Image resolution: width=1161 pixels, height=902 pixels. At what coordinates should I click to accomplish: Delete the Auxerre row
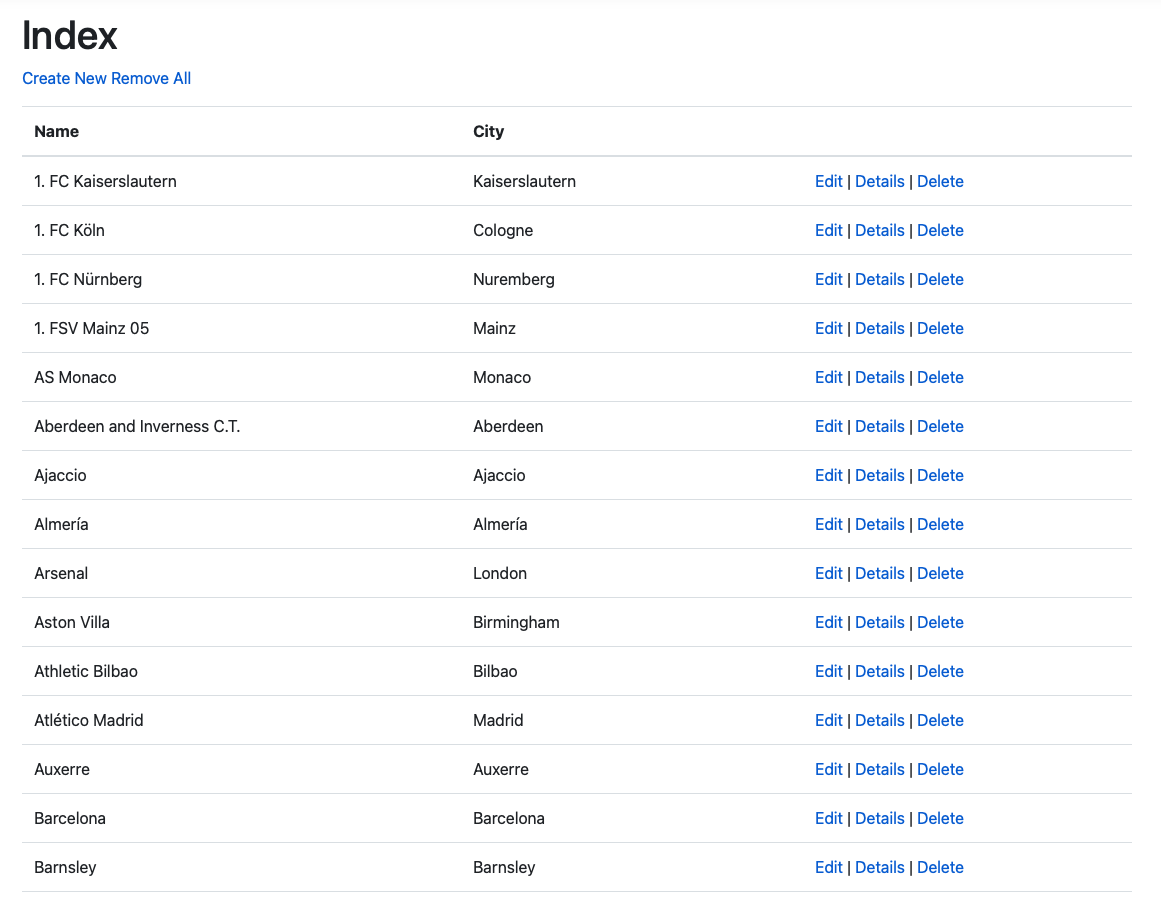[940, 769]
